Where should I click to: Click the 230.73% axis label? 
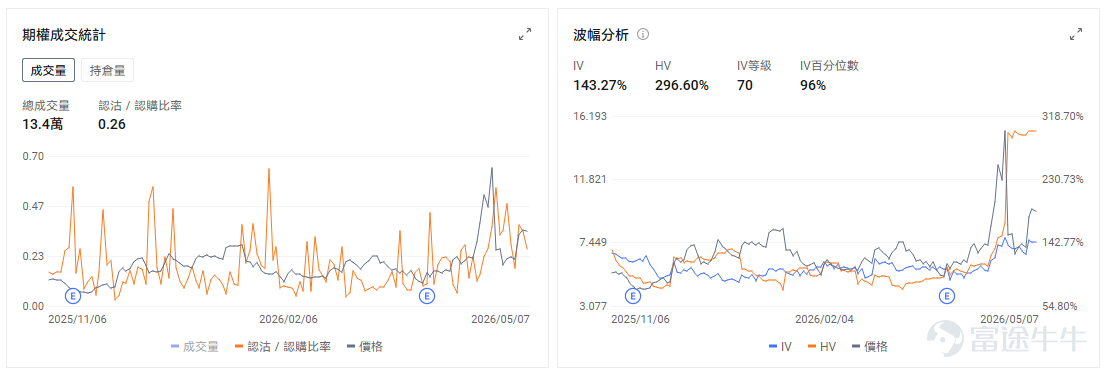tap(1063, 179)
